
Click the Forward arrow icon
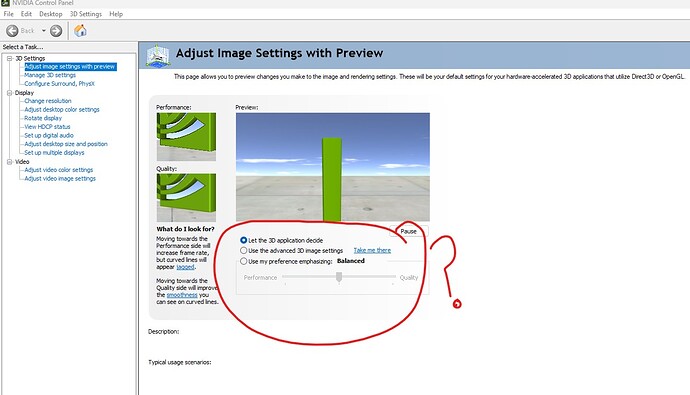[x=56, y=31]
